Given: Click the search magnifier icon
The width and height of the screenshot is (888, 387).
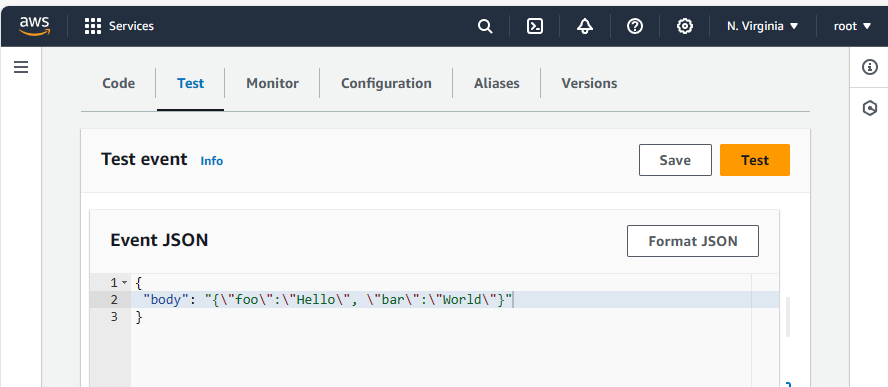Looking at the screenshot, I should 485,26.
